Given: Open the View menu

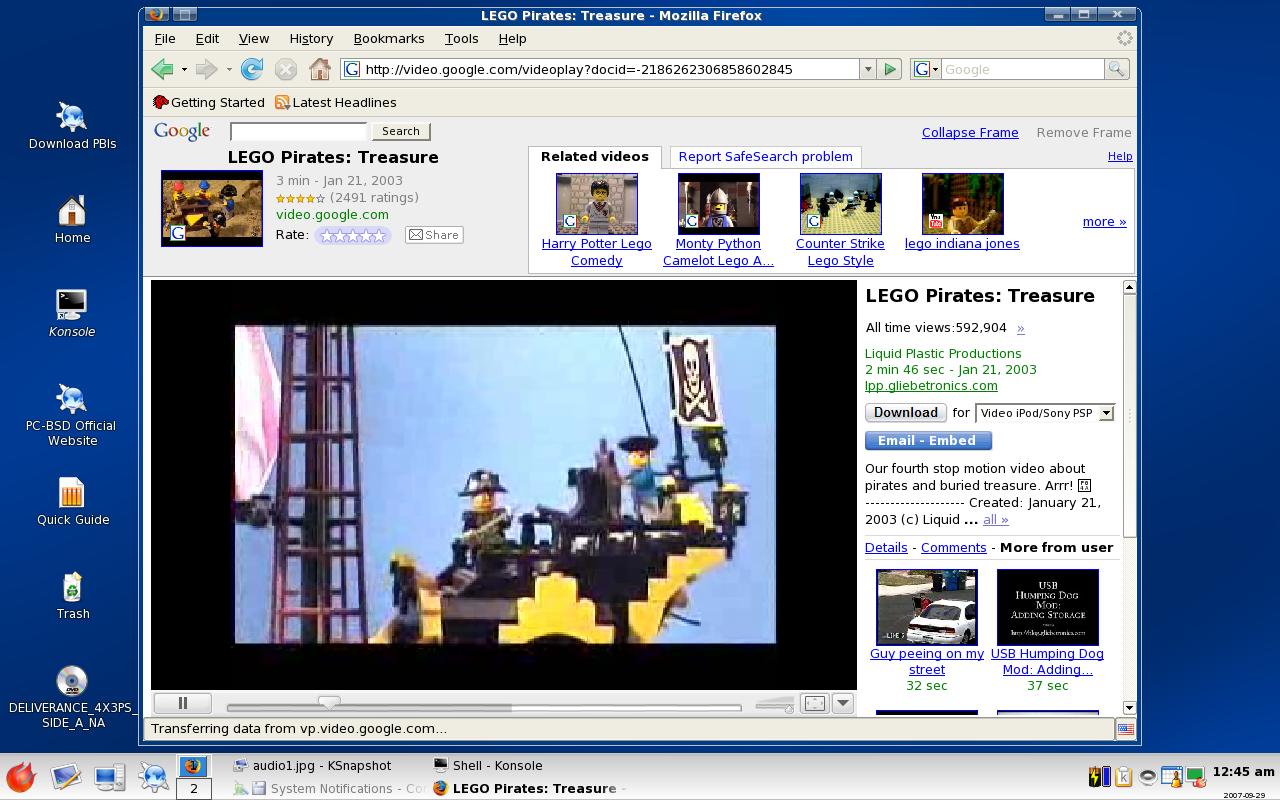Looking at the screenshot, I should (x=254, y=38).
